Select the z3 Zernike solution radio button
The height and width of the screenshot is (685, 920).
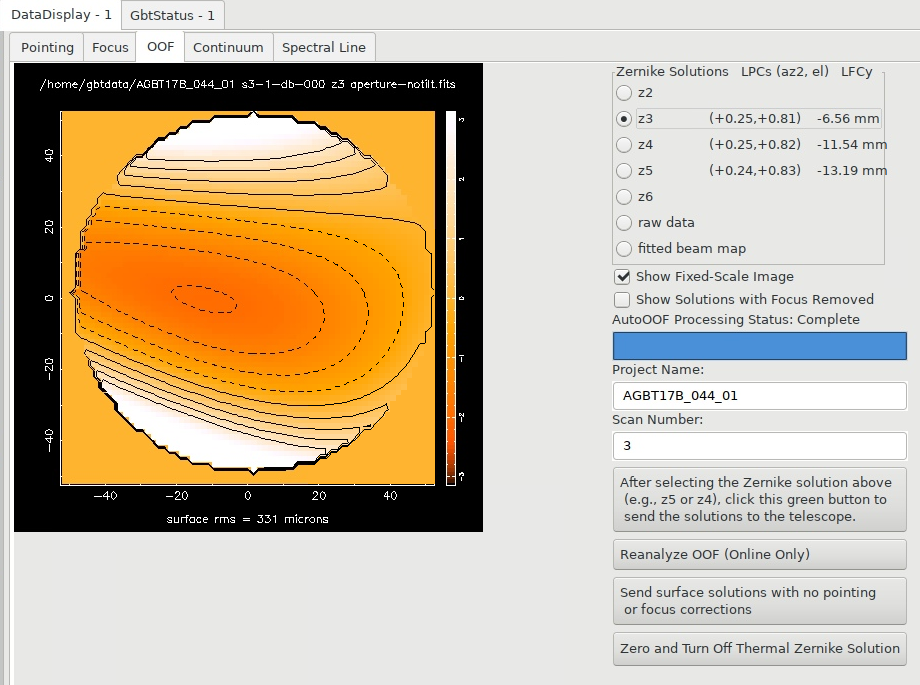(624, 119)
